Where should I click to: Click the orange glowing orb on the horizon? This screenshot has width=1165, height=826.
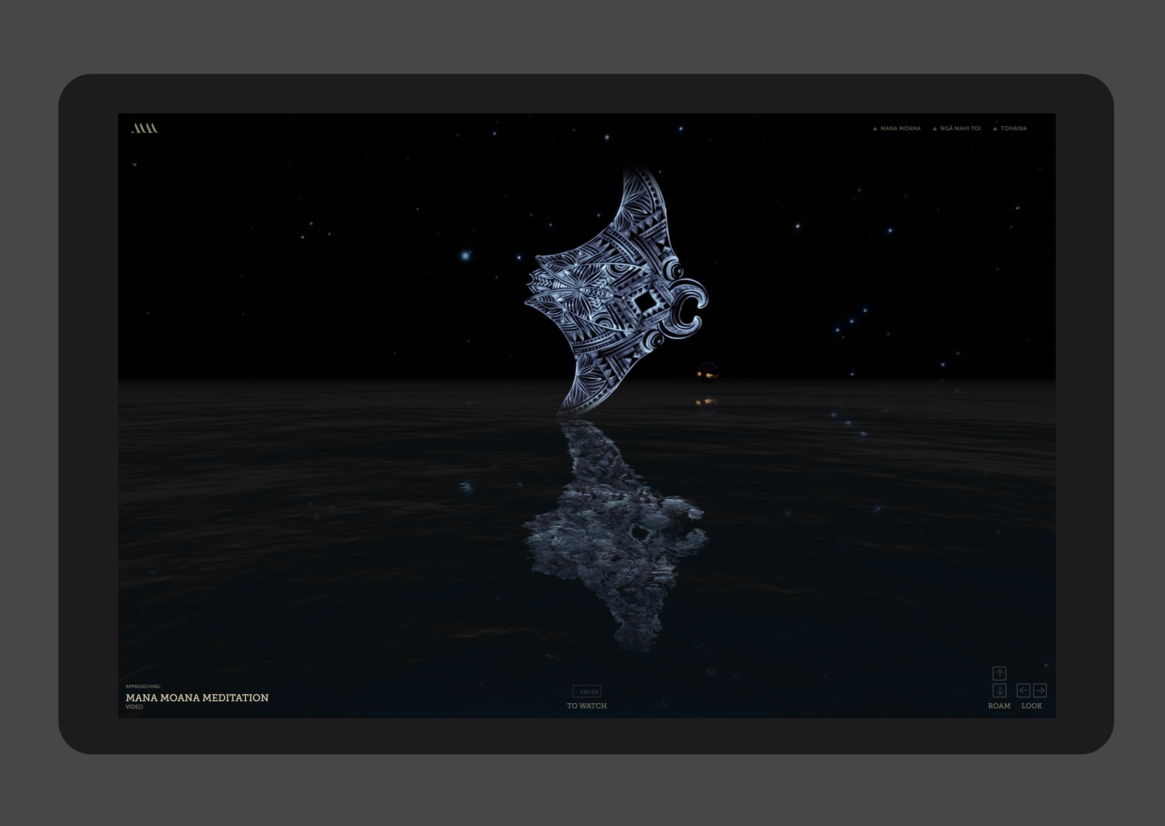pos(707,374)
